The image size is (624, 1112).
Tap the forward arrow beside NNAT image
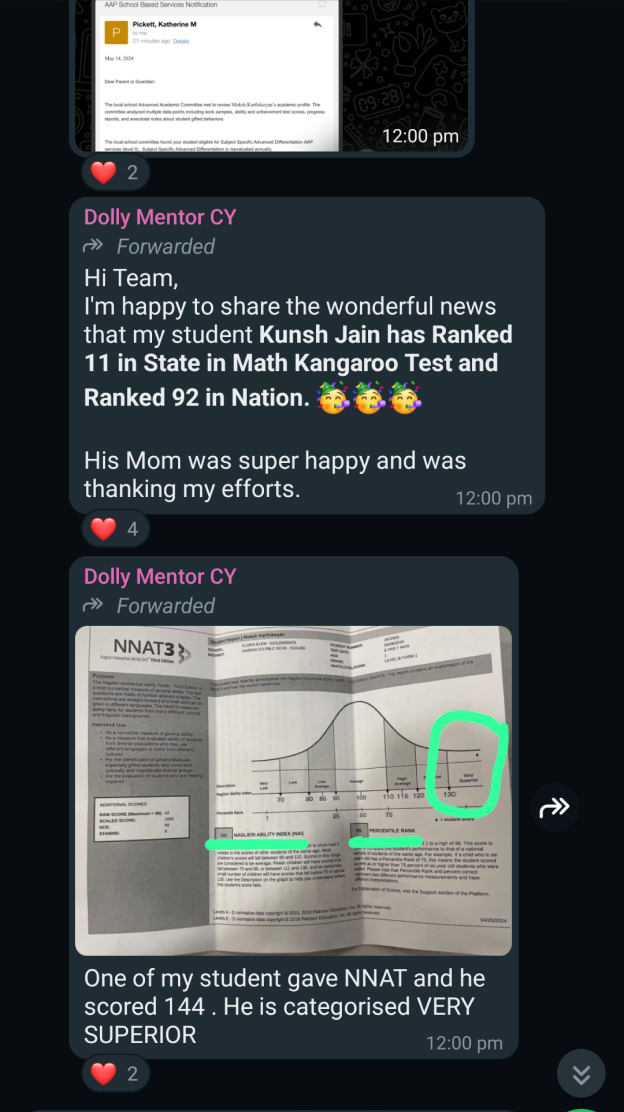[555, 807]
